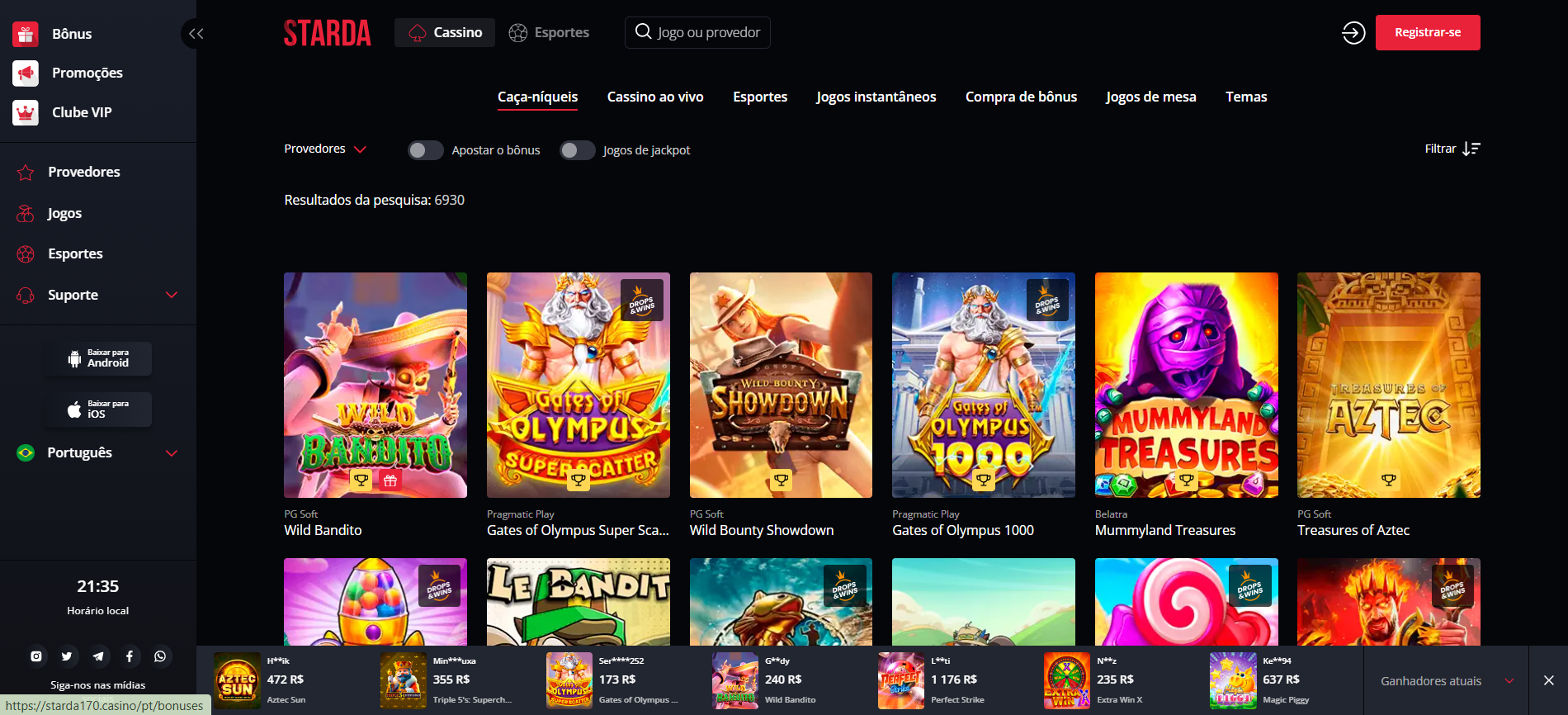Viewport: 1568px width, 715px height.
Task: Collapse the sidebar with double-arrow icon
Action: [x=196, y=34]
